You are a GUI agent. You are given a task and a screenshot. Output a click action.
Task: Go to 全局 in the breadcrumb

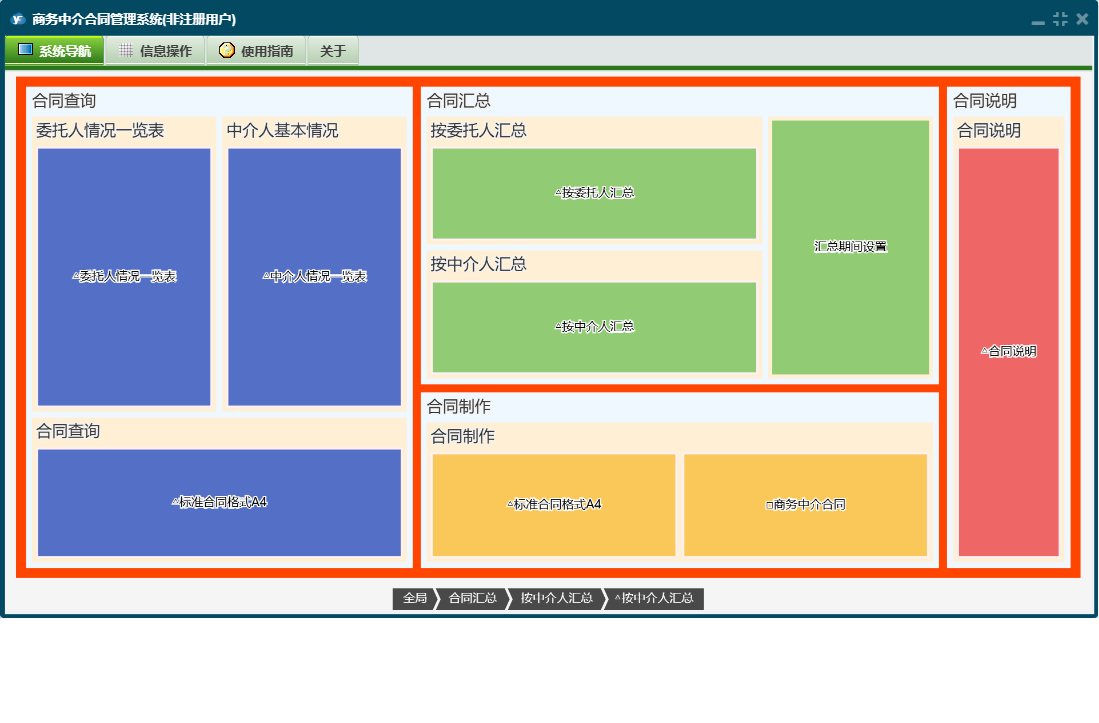coord(414,599)
